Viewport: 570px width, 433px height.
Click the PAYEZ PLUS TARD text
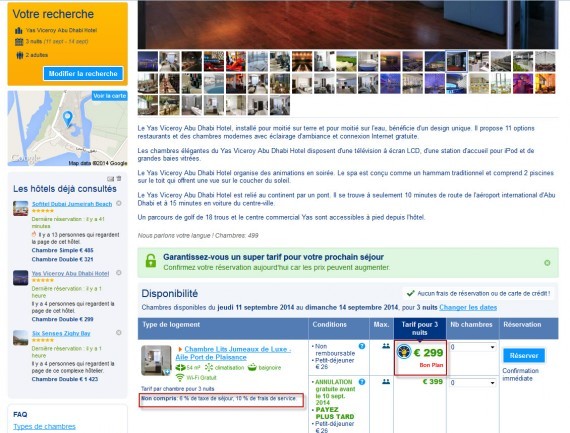pyautogui.click(x=334, y=413)
